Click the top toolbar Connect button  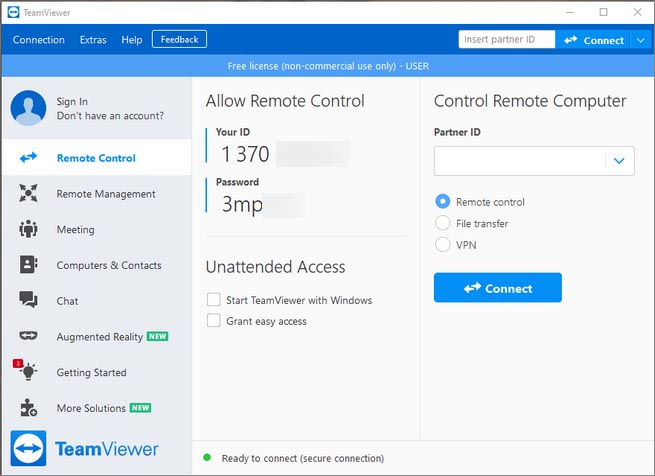(x=593, y=40)
